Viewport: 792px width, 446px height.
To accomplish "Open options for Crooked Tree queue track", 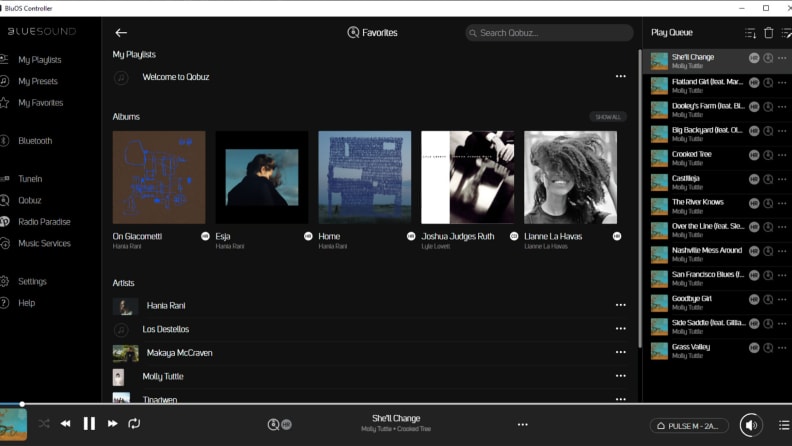I will click(x=782, y=155).
